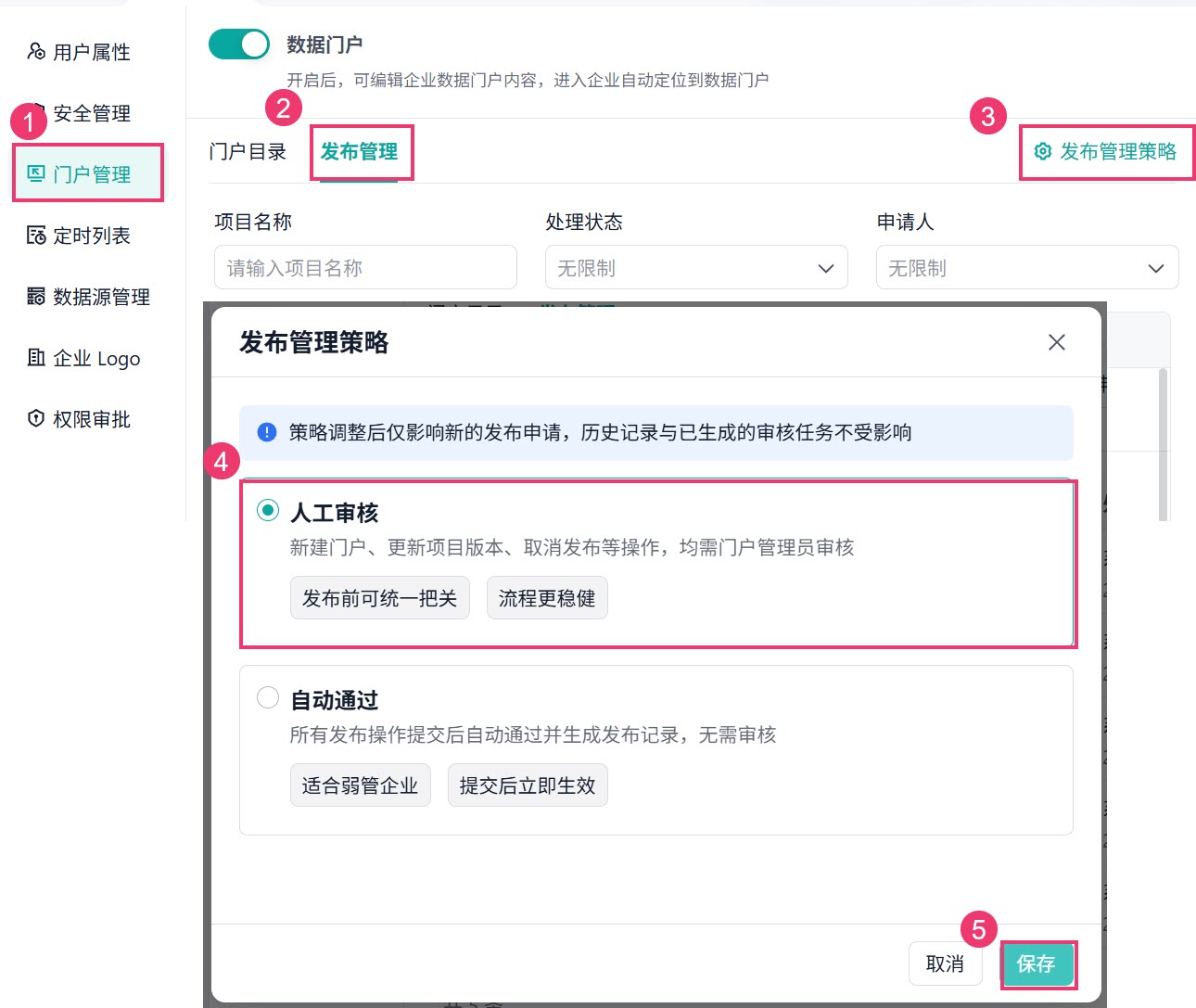This screenshot has width=1196, height=1008.
Task: Switch to the 发布管理 tab
Action: [359, 151]
